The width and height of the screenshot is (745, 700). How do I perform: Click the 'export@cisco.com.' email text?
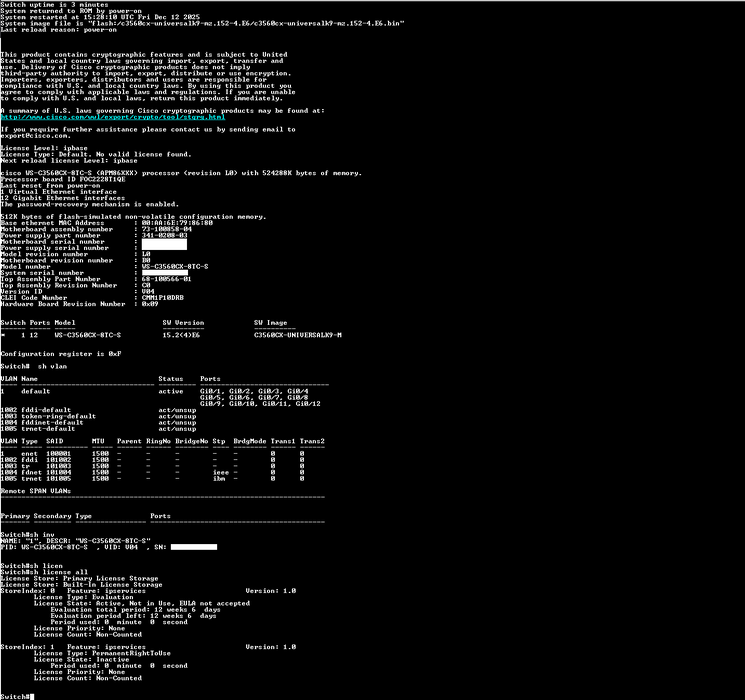[36, 135]
